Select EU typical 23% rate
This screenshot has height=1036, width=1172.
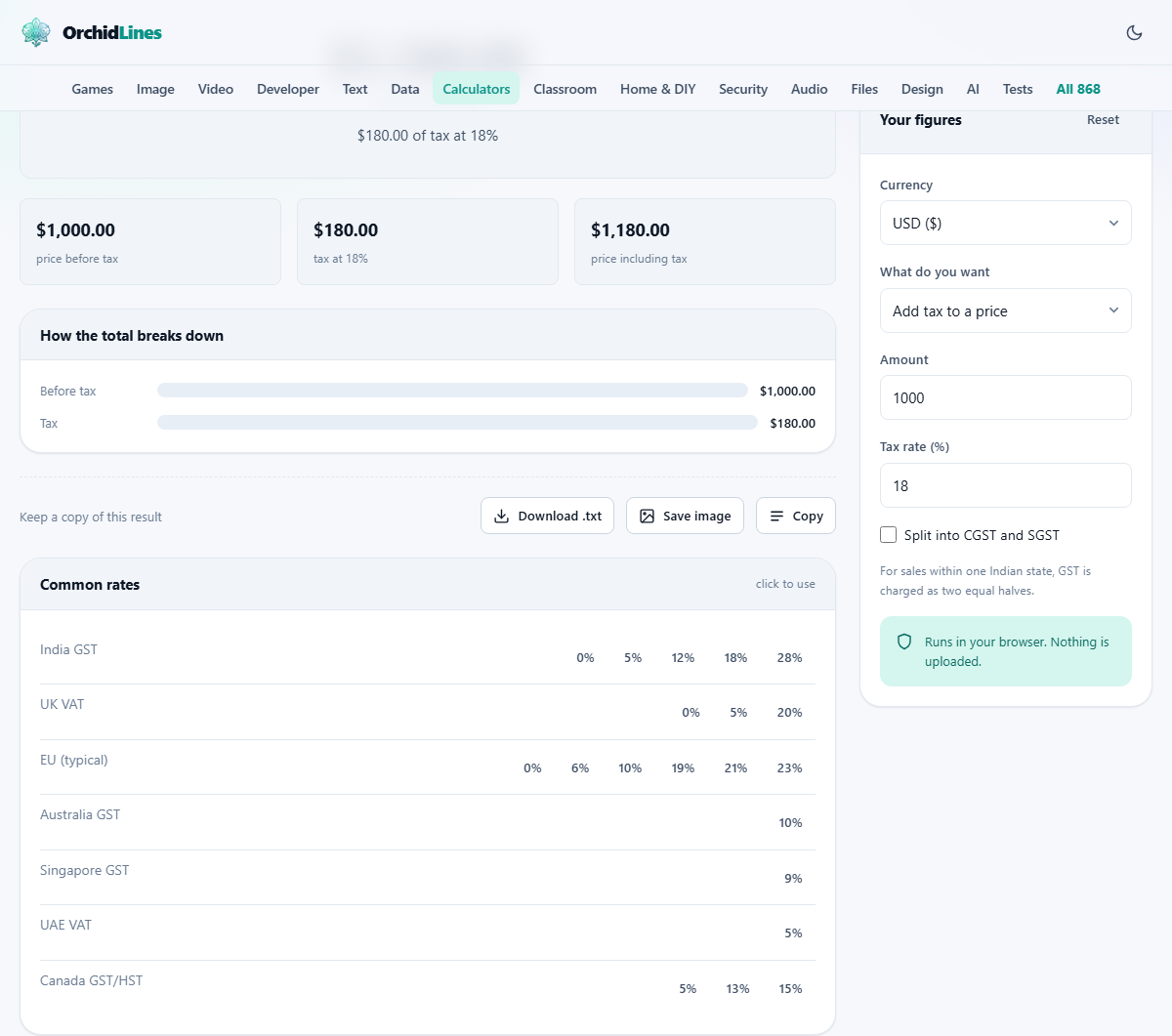[x=789, y=768]
